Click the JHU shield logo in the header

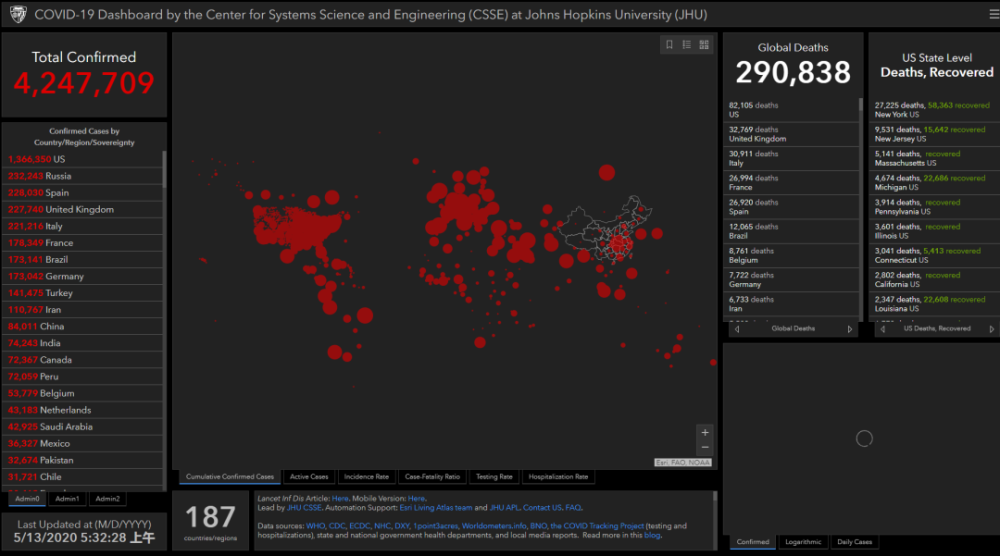point(18,14)
